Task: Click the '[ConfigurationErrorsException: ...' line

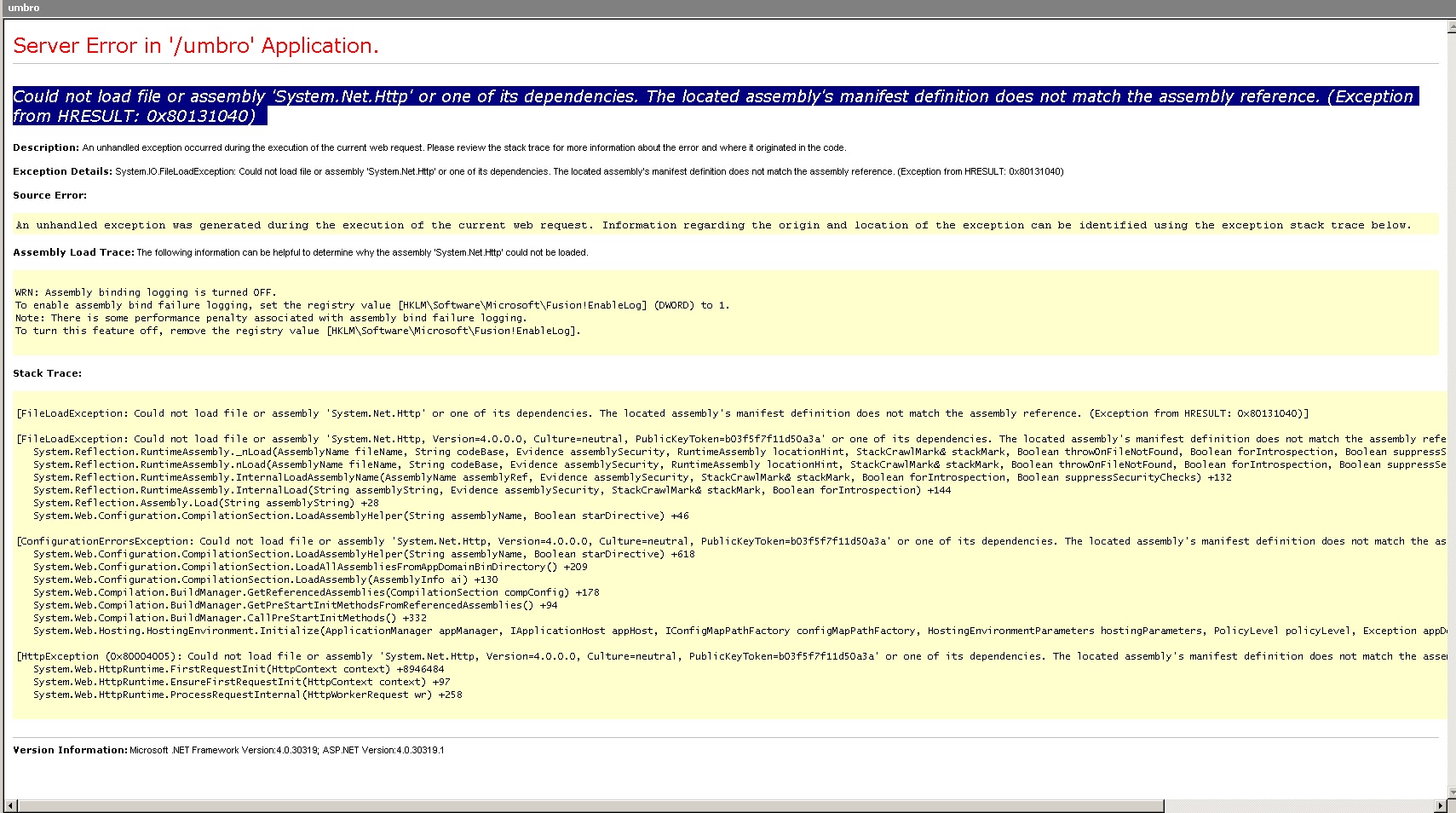Action: [732, 541]
